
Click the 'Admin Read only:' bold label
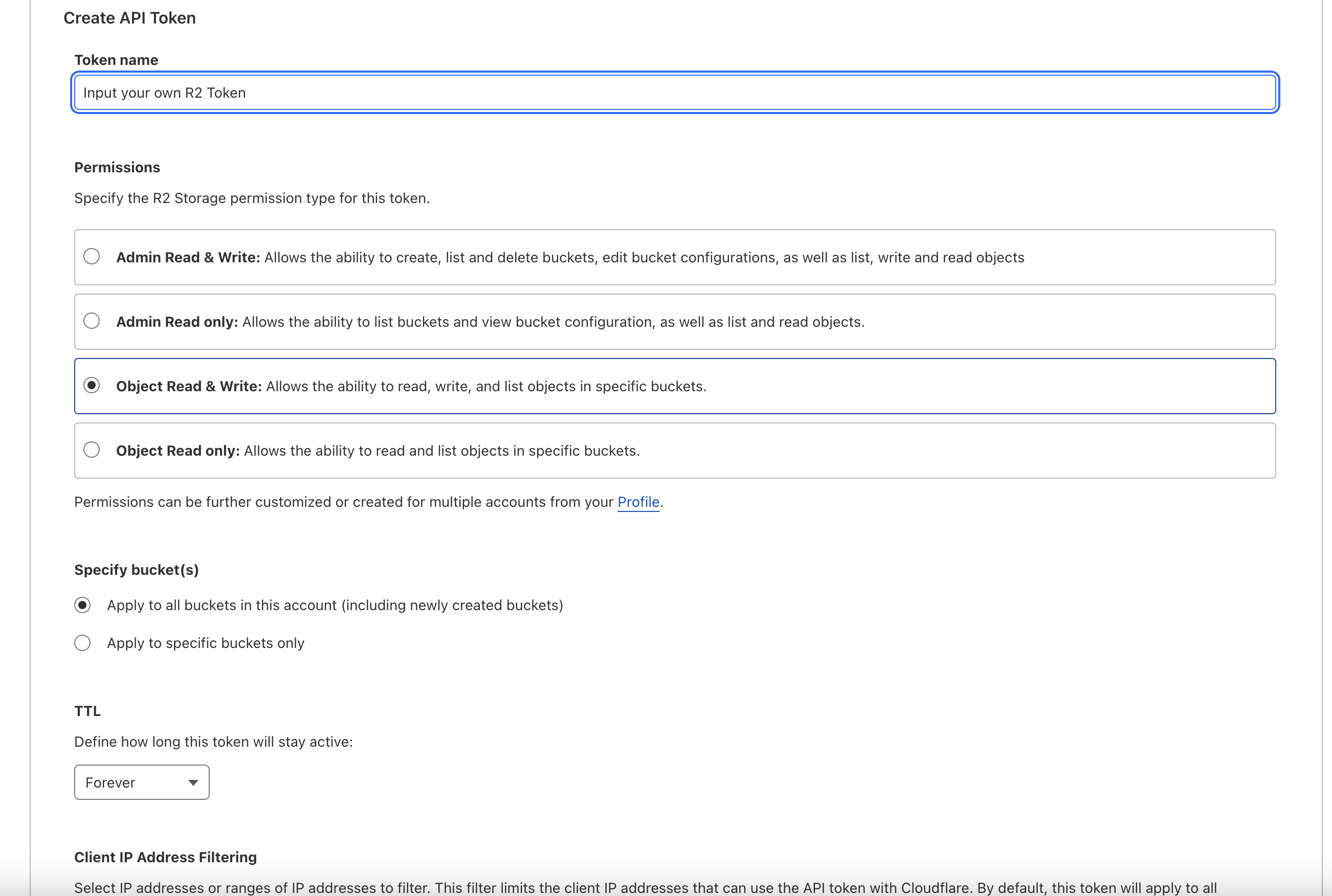(x=176, y=322)
